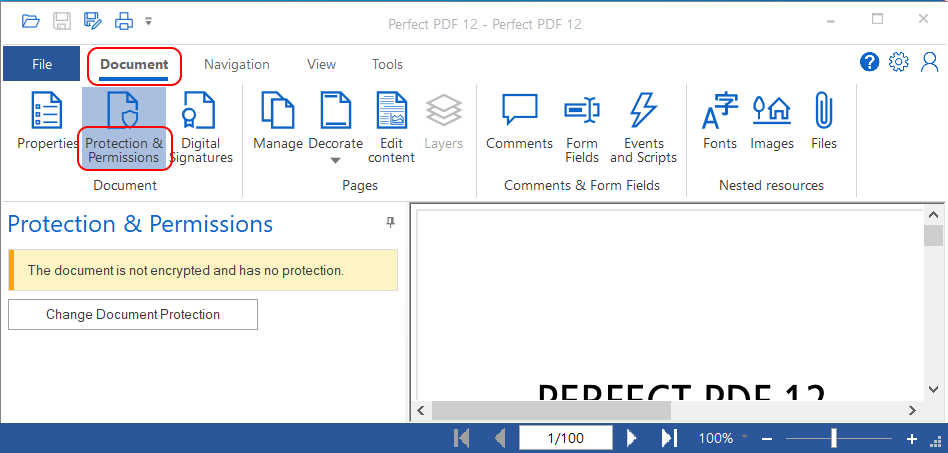The width and height of the screenshot is (948, 453).
Task: Switch to the View ribbon tab
Action: click(x=321, y=64)
